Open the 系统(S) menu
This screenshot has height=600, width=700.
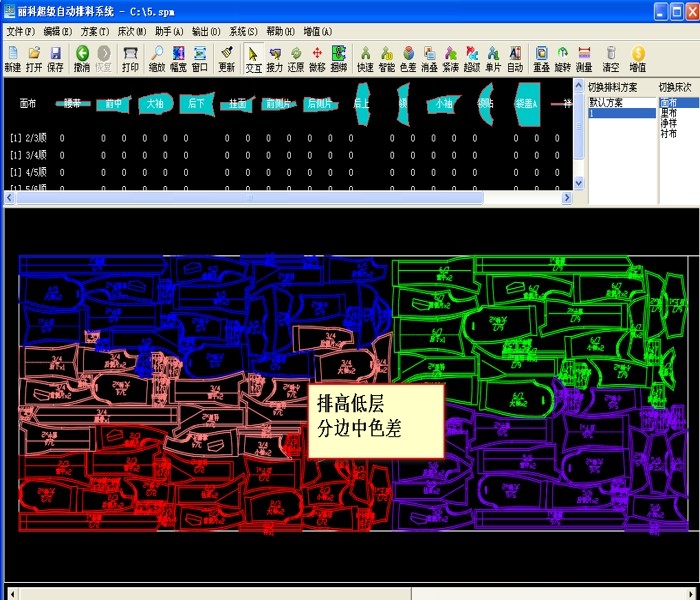point(243,32)
